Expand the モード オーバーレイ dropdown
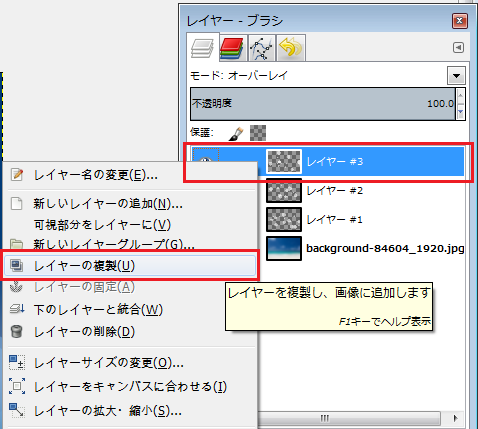478x429 pixels. click(x=456, y=76)
